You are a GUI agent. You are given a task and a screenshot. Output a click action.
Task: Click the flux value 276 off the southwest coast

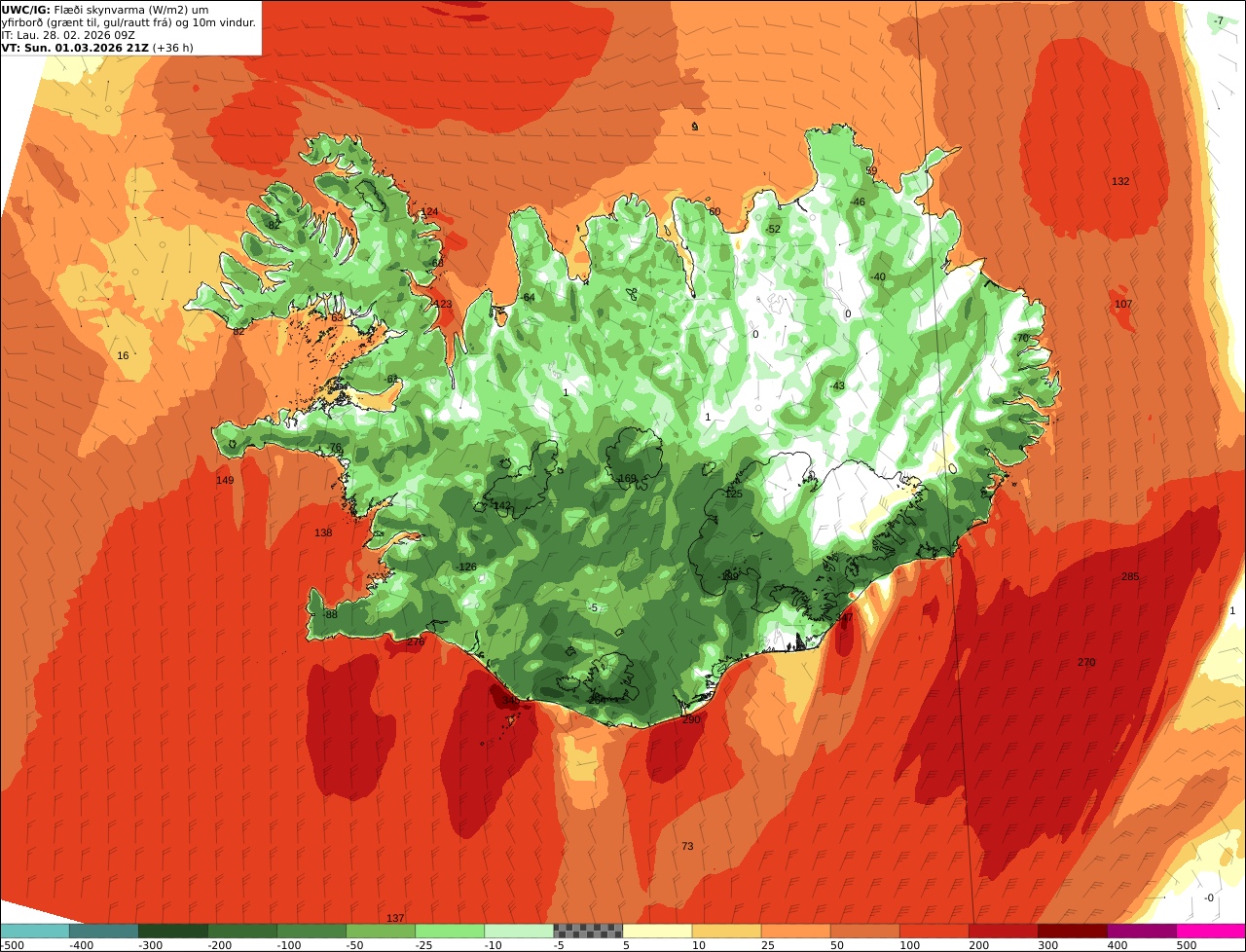point(416,641)
